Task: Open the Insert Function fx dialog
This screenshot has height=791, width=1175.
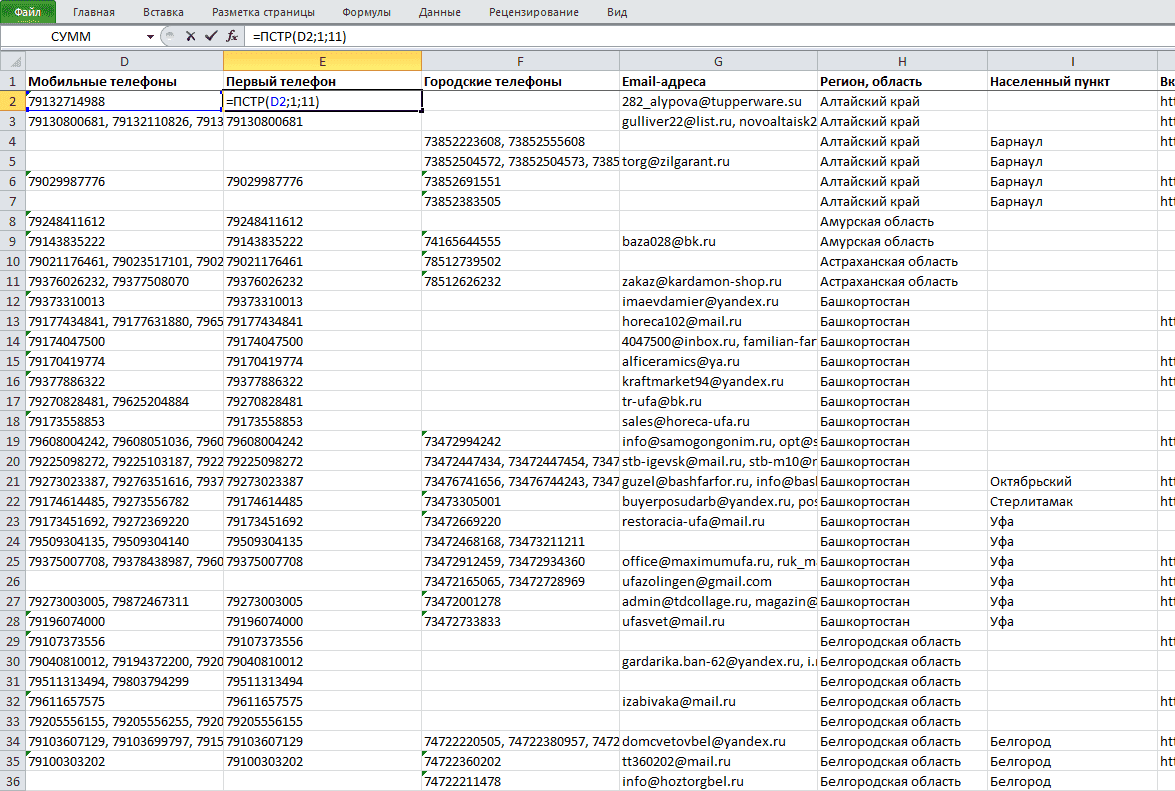Action: (232, 36)
